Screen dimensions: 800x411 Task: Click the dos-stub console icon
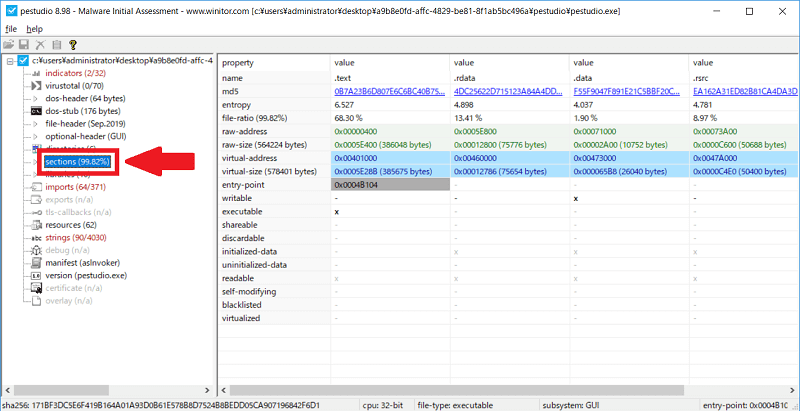click(x=36, y=111)
